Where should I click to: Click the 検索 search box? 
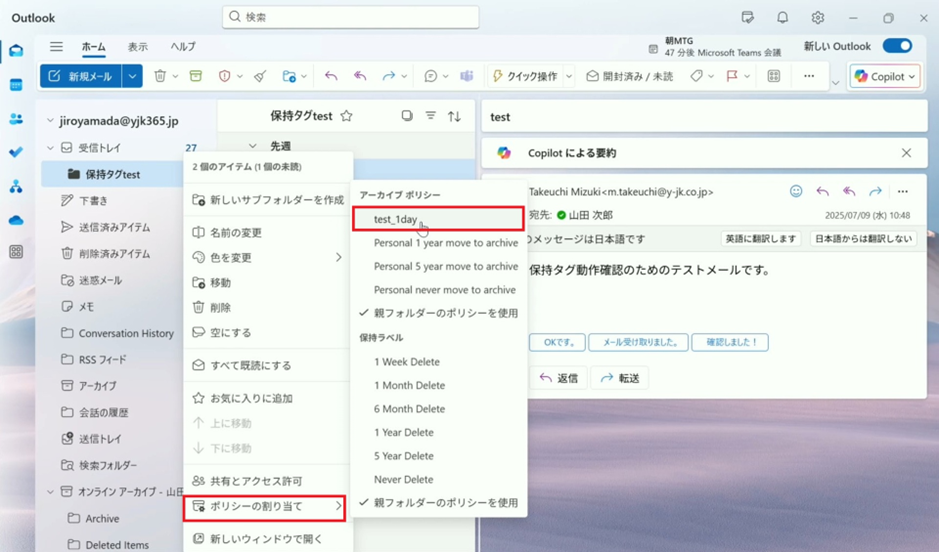[x=351, y=17]
